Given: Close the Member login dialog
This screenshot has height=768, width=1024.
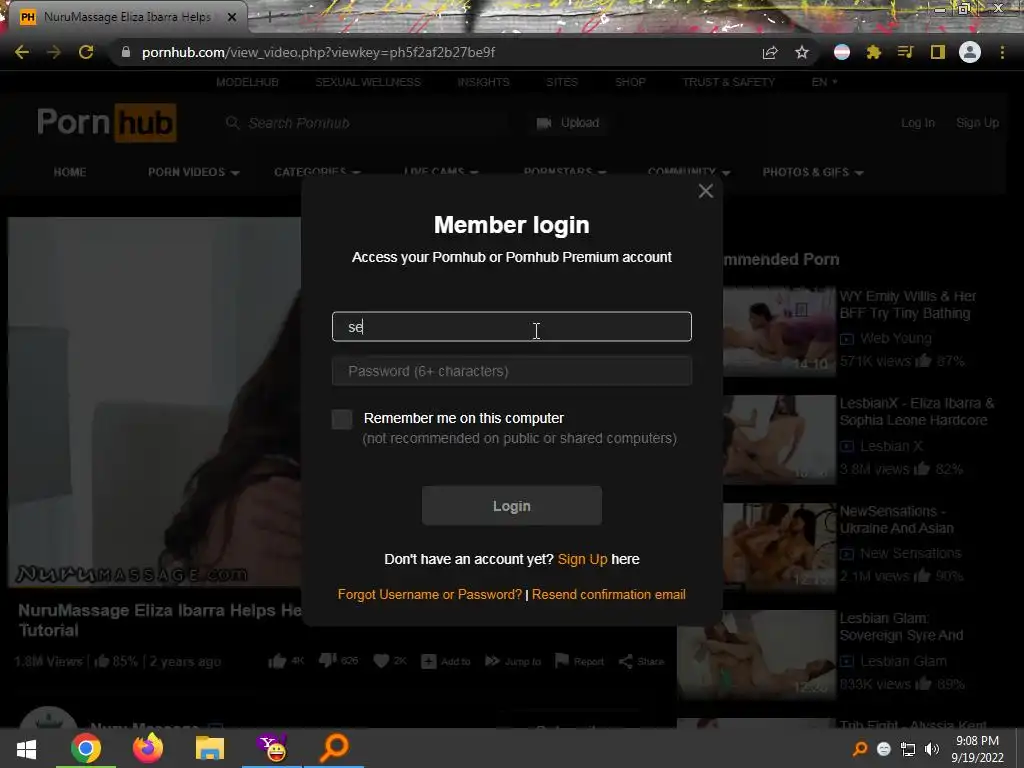Looking at the screenshot, I should 705,191.
